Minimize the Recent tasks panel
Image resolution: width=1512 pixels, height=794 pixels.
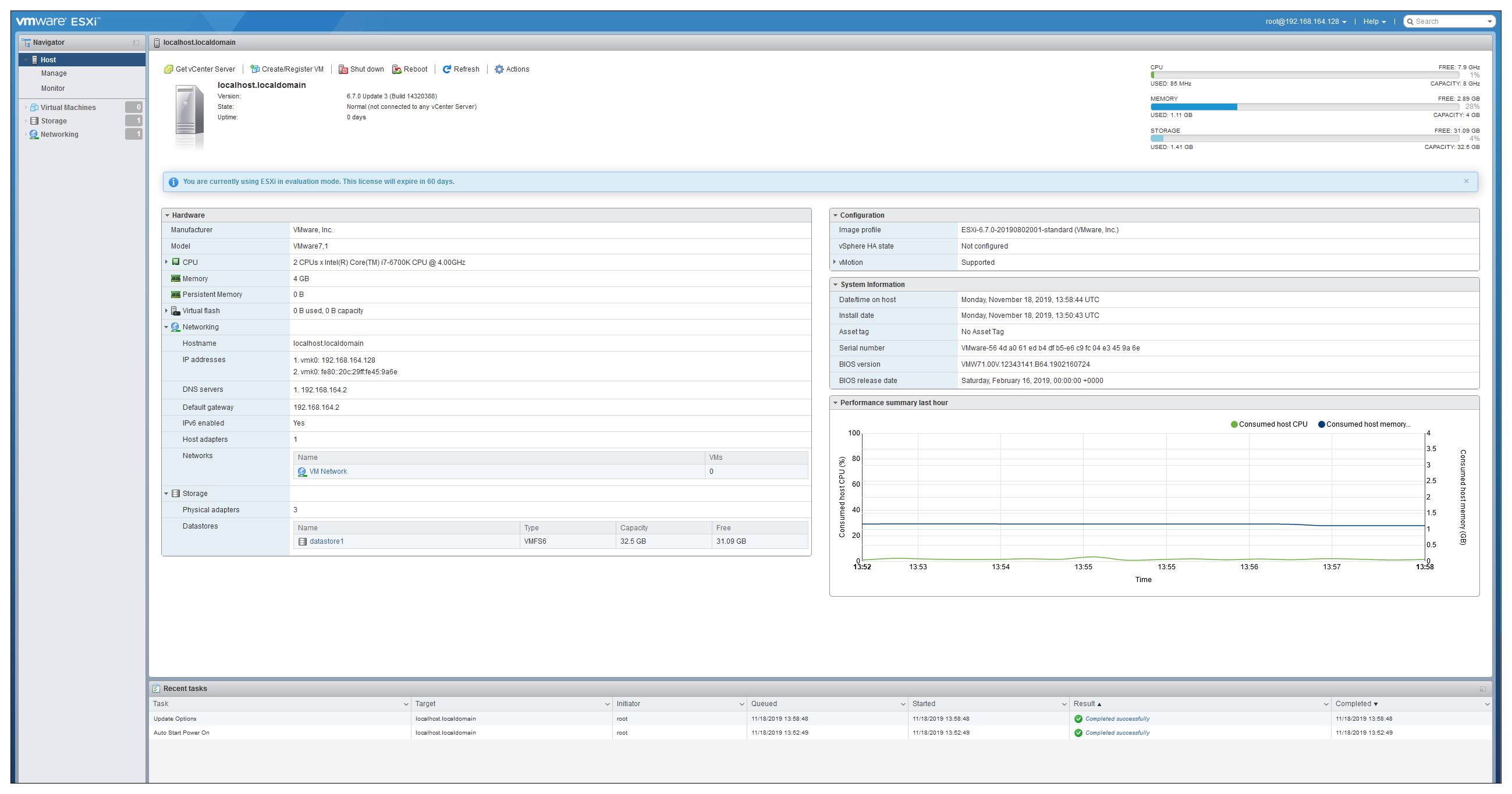coord(1483,689)
